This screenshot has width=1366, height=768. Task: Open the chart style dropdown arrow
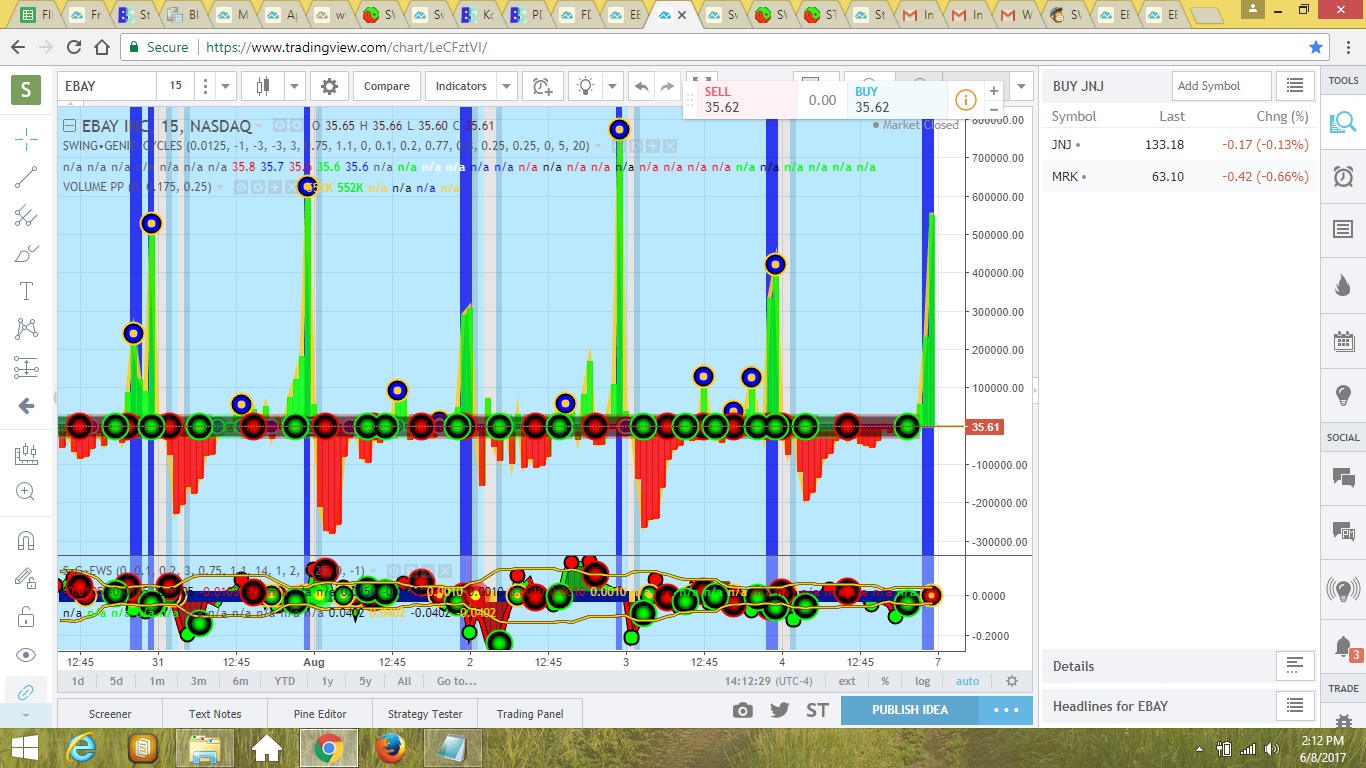pos(294,86)
